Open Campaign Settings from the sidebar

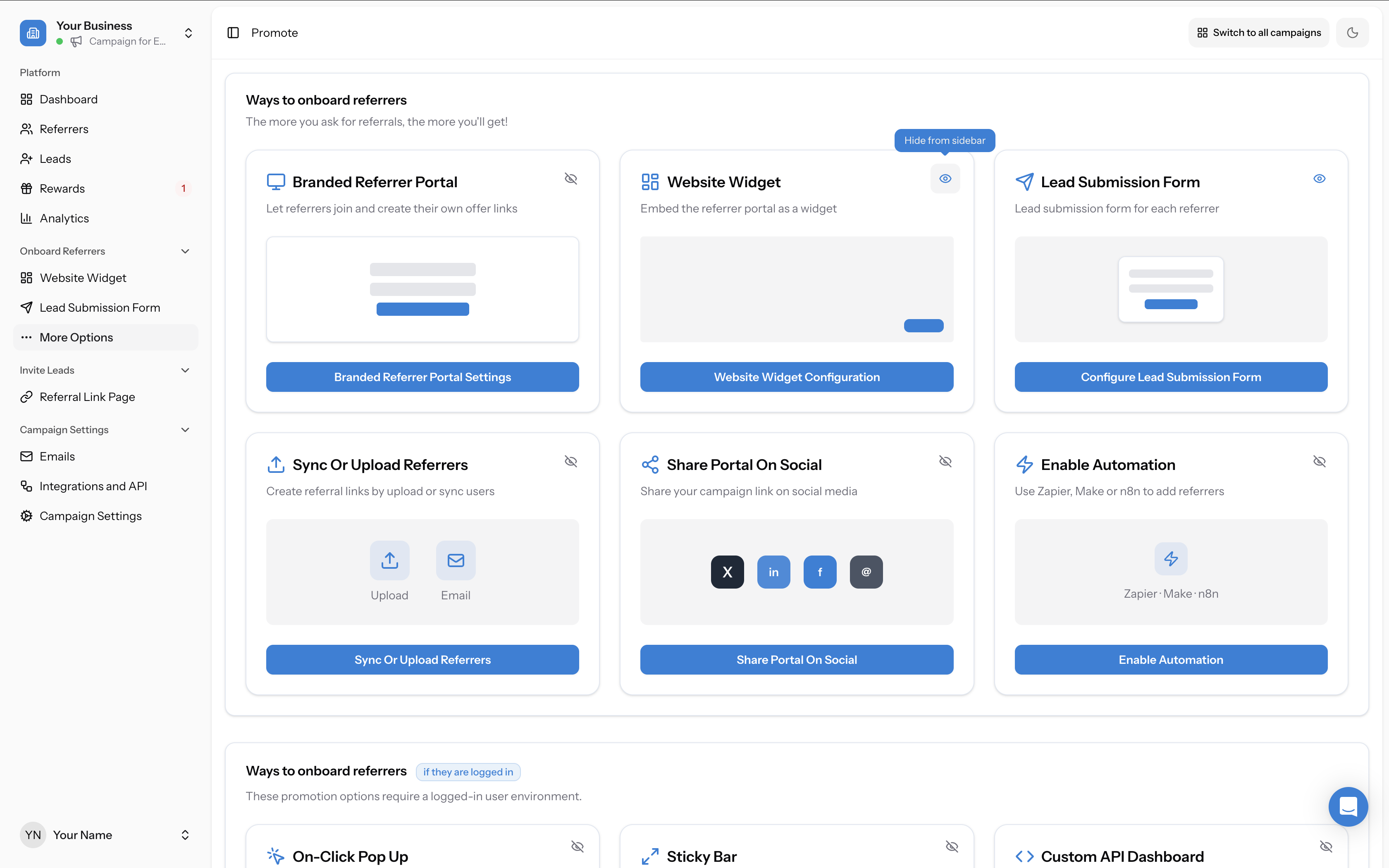90,515
